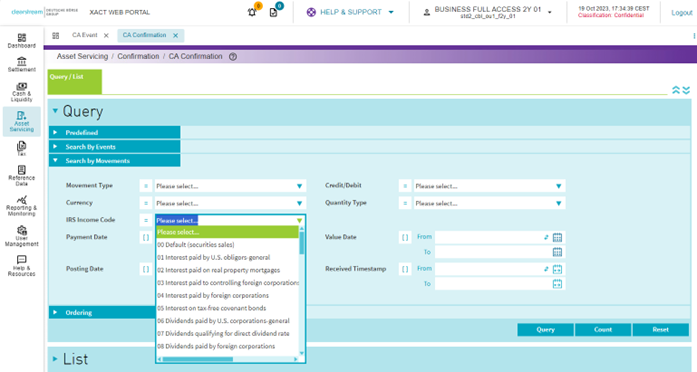Click the help question mark beside CA Confirmation
This screenshot has height=372, width=697.
point(232,56)
